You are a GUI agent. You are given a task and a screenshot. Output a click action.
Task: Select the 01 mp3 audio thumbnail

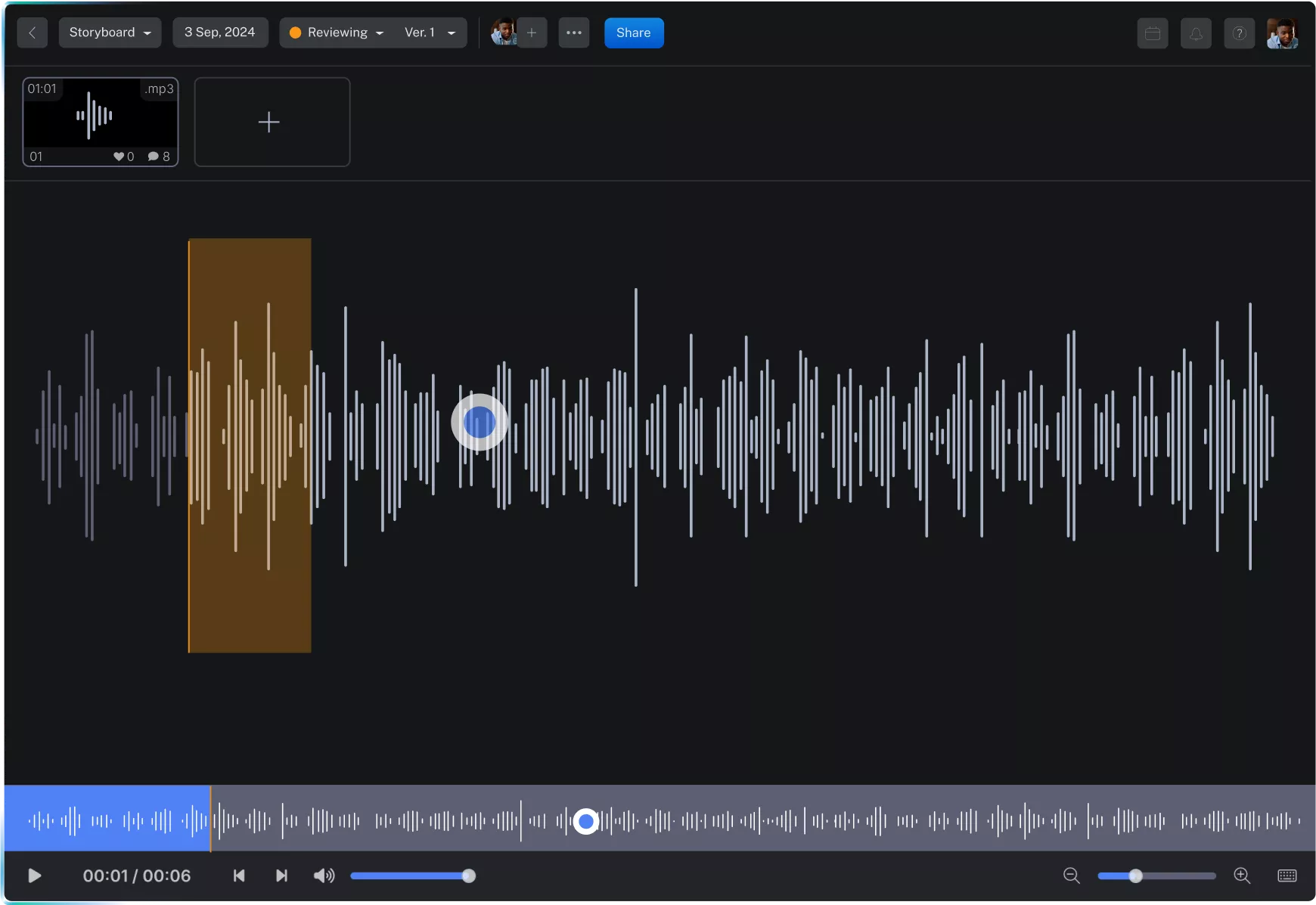click(101, 121)
